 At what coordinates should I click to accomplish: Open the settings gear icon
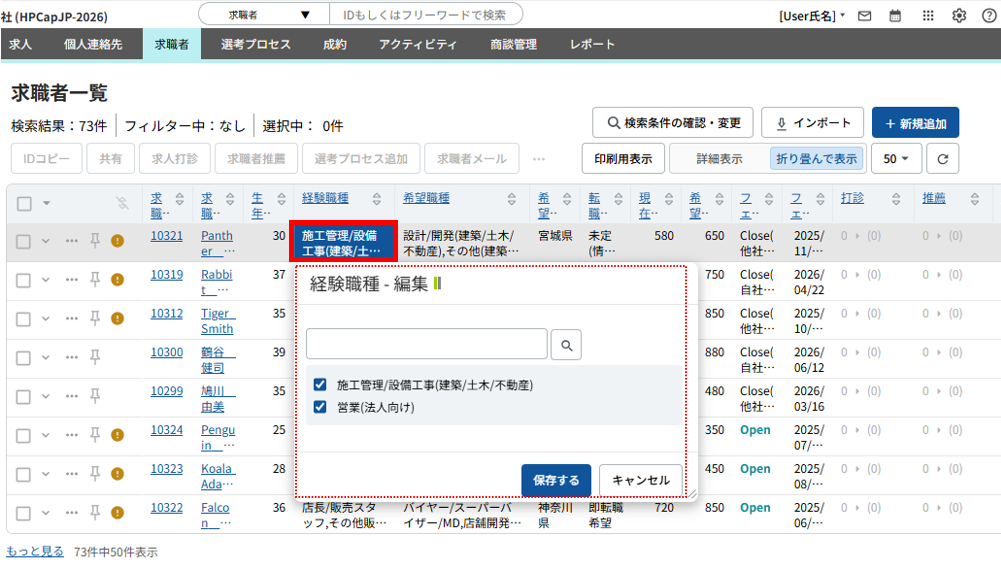959,15
